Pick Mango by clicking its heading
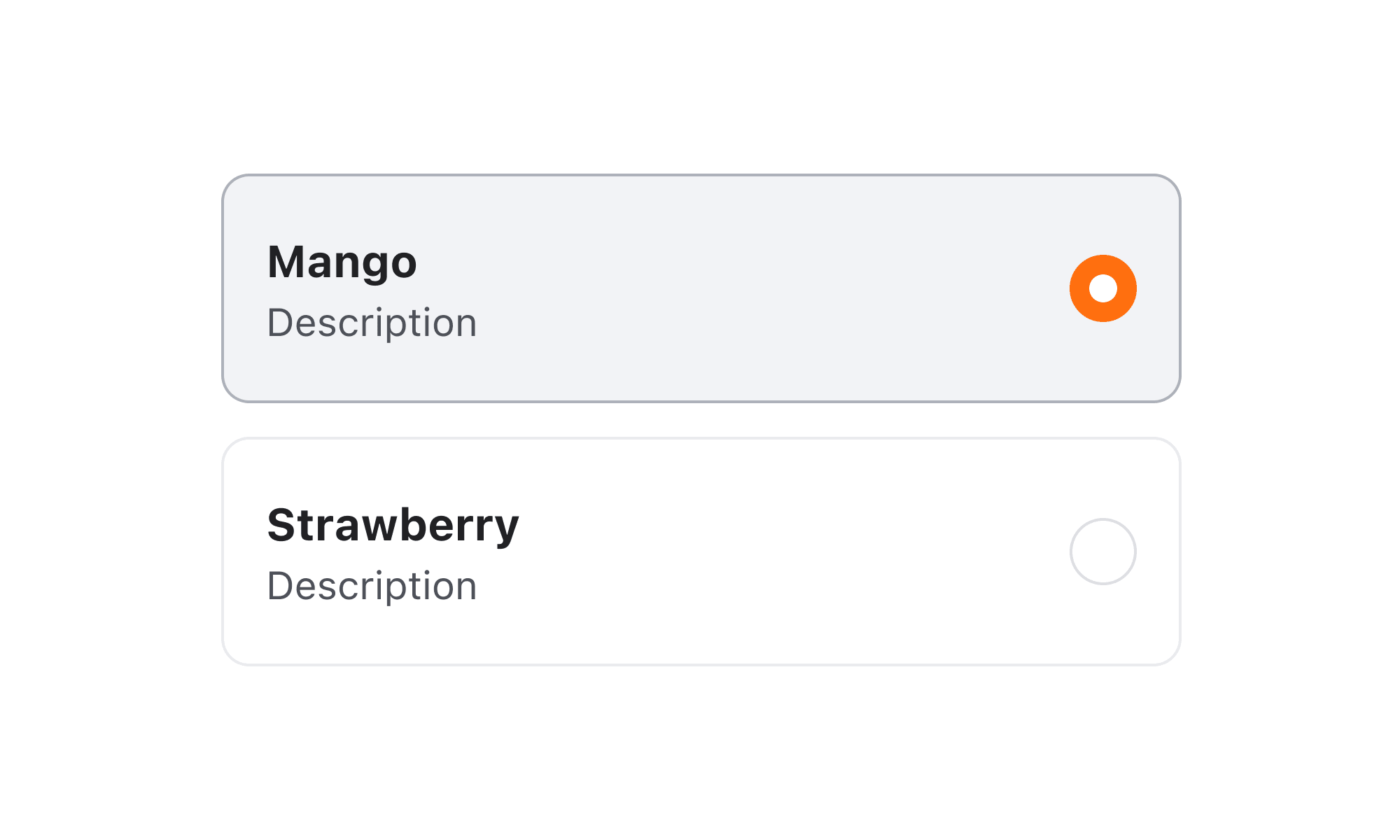The height and width of the screenshot is (840, 1400). coord(342,262)
